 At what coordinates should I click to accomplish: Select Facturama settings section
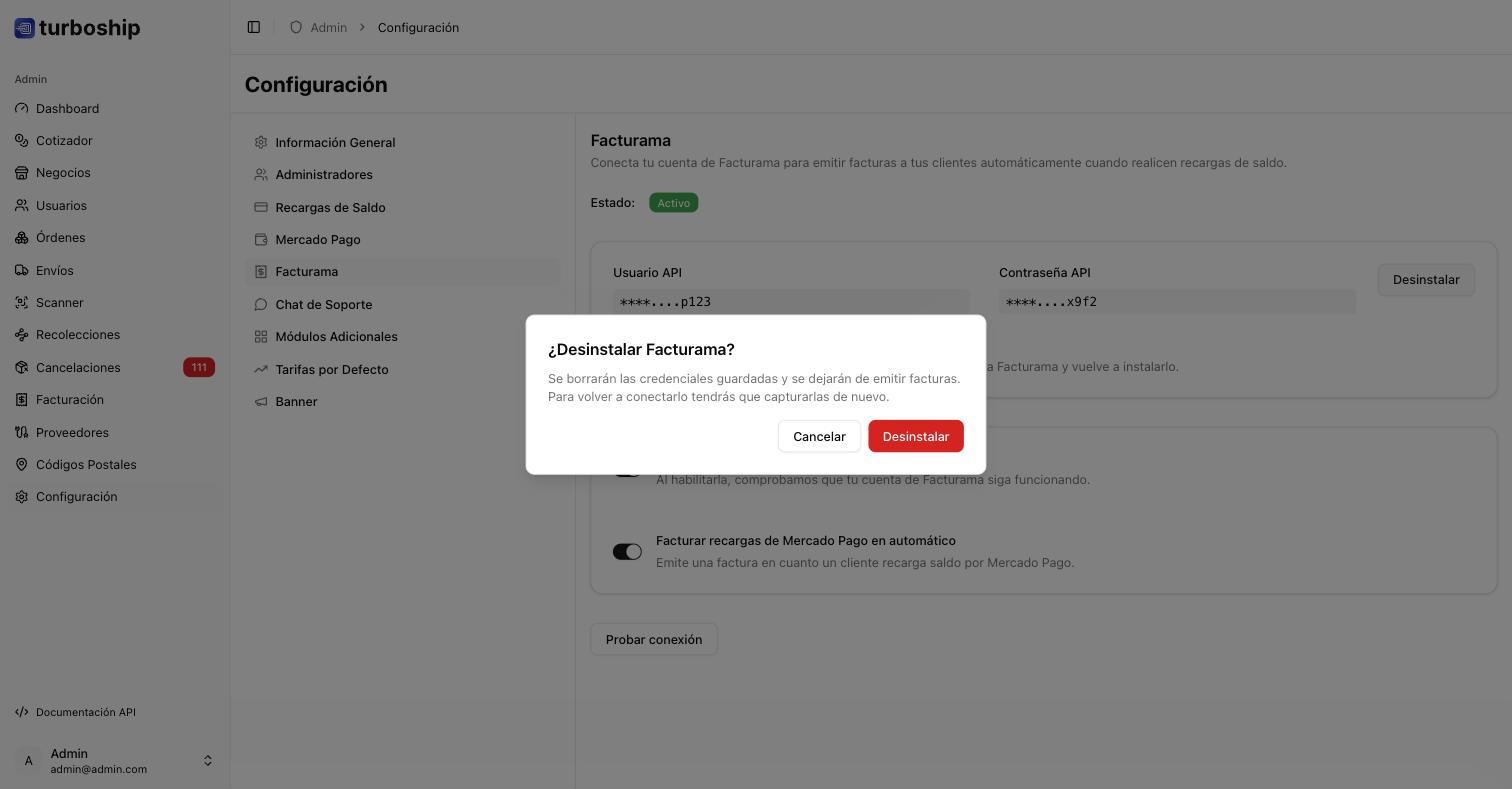pos(402,271)
